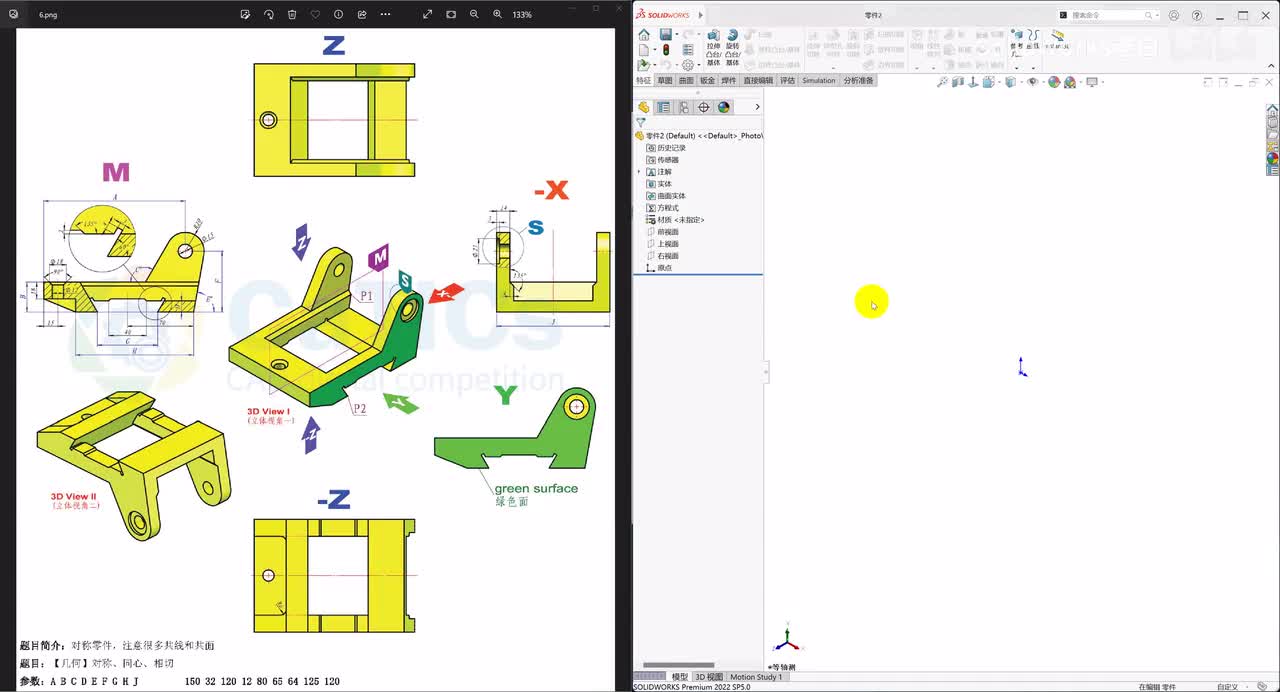Expand the SOLIDWORKS menu arrow beside logo
This screenshot has height=692, width=1280.
[700, 15]
